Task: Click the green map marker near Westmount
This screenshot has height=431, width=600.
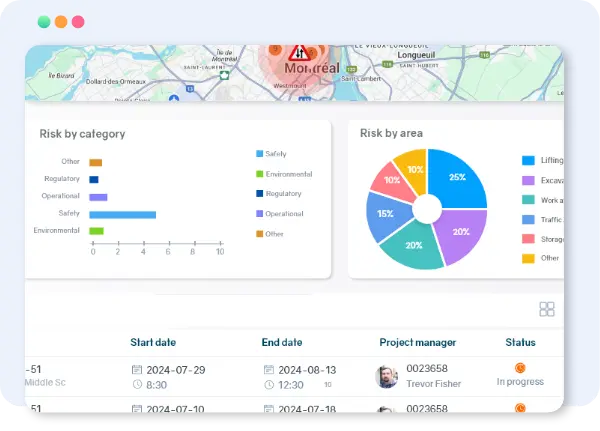Action: pyautogui.click(x=226, y=75)
